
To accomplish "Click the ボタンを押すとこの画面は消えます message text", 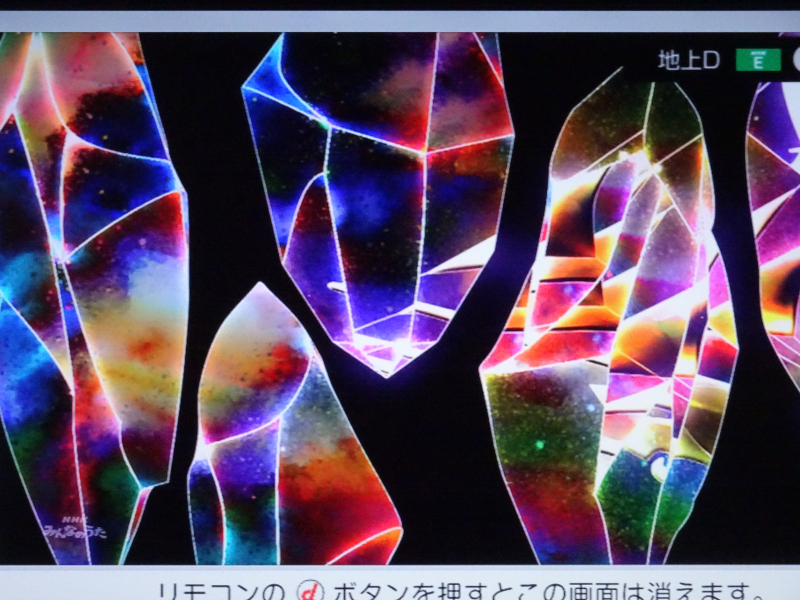I will pos(548,592).
